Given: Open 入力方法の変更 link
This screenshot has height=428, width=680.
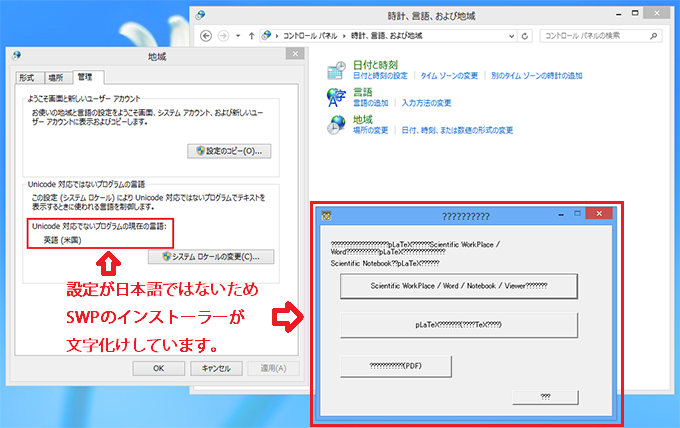Looking at the screenshot, I should (426, 103).
